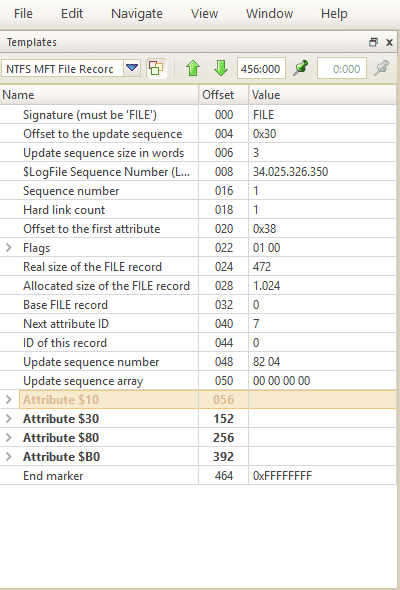Restore the Templates panel window

[373, 42]
